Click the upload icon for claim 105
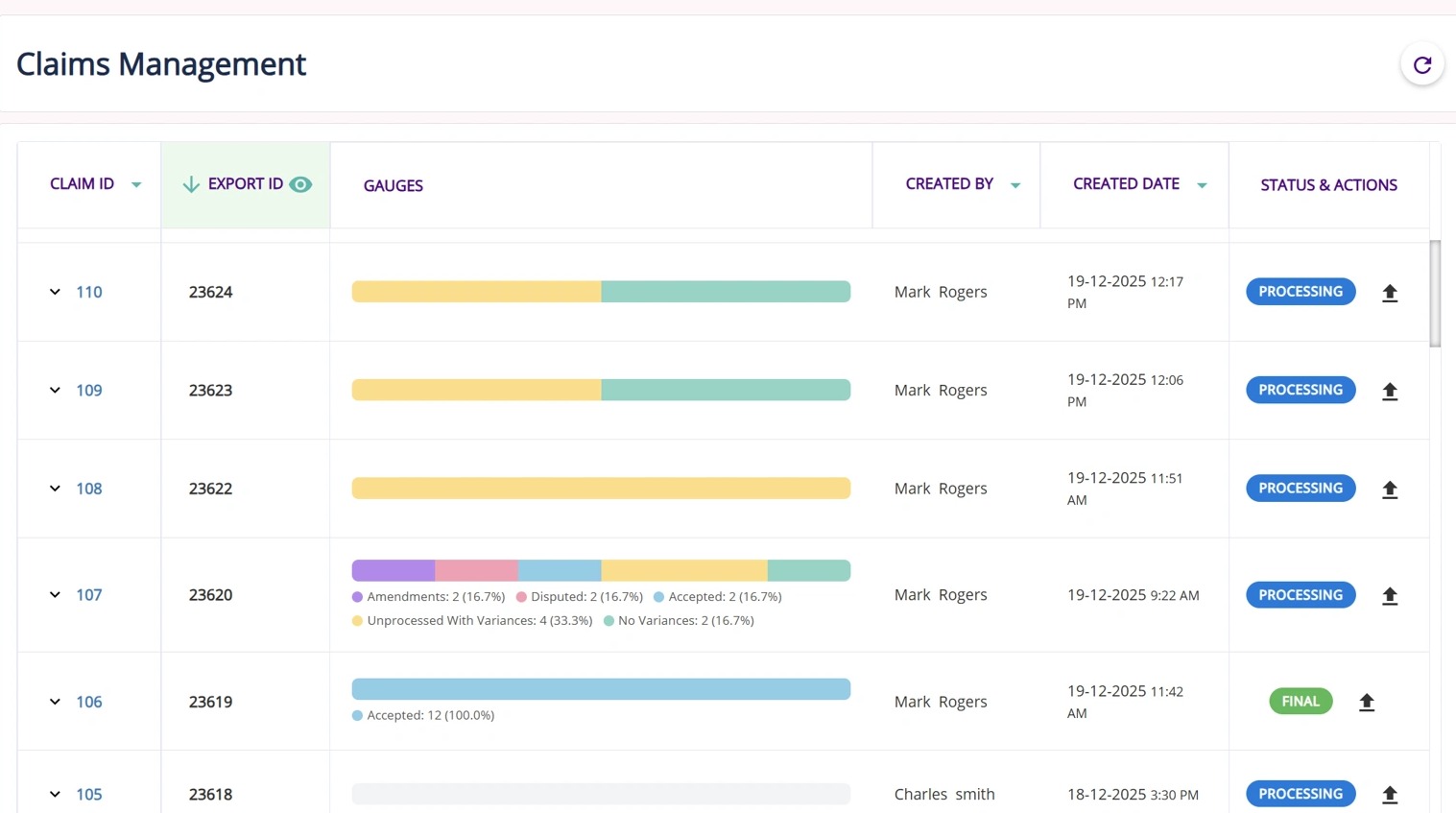1456x813 pixels. click(x=1389, y=795)
